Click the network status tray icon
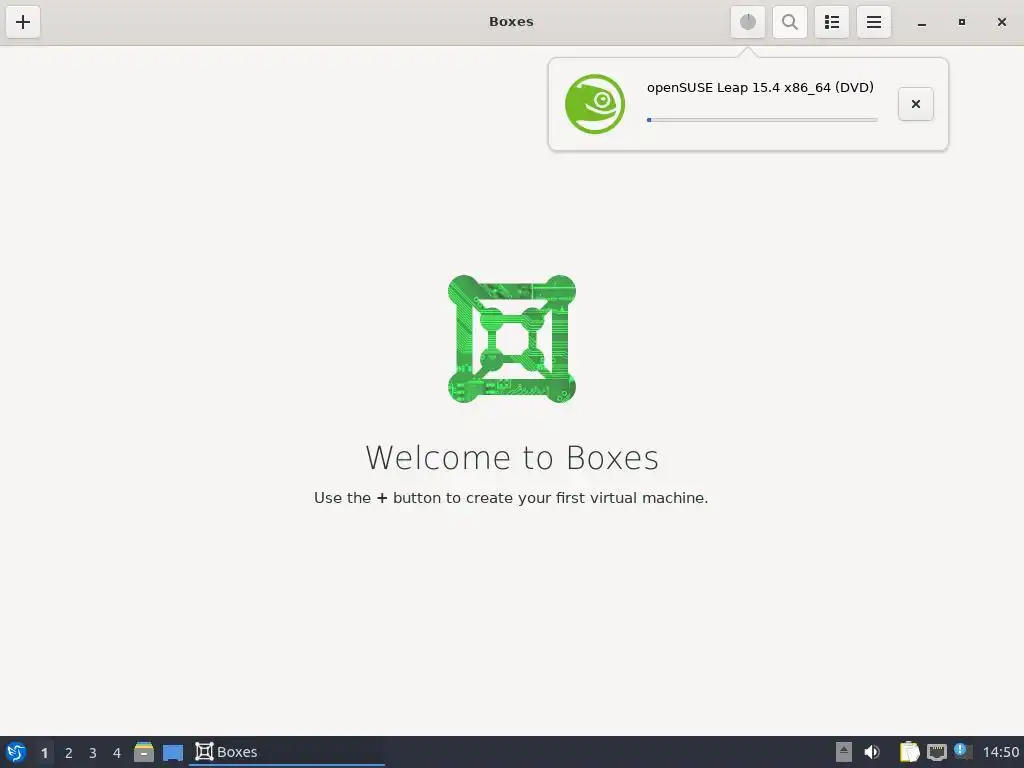Screen dimensions: 1024x768 click(x=936, y=752)
